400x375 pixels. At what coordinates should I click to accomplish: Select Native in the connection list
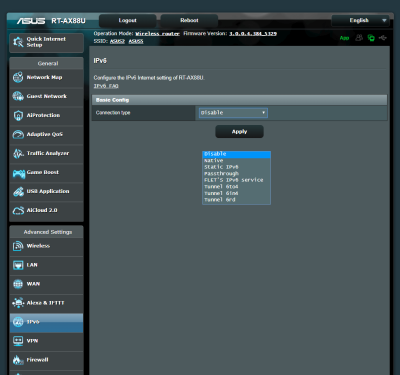(236, 161)
